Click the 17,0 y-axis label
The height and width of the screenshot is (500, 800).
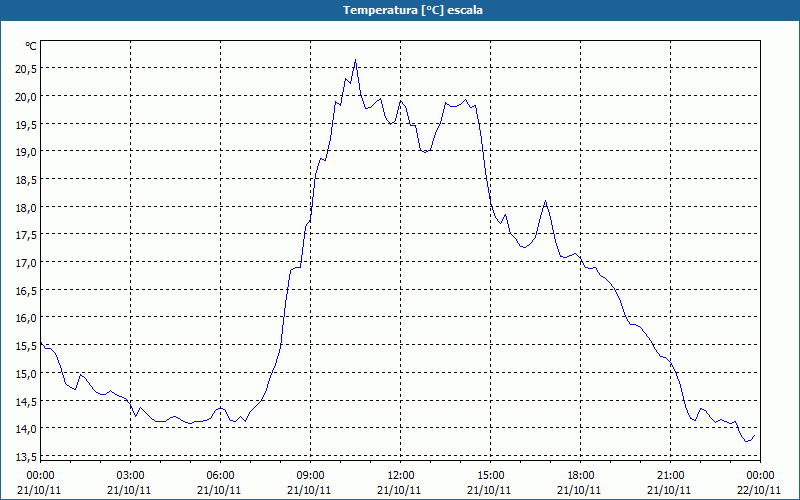point(26,263)
